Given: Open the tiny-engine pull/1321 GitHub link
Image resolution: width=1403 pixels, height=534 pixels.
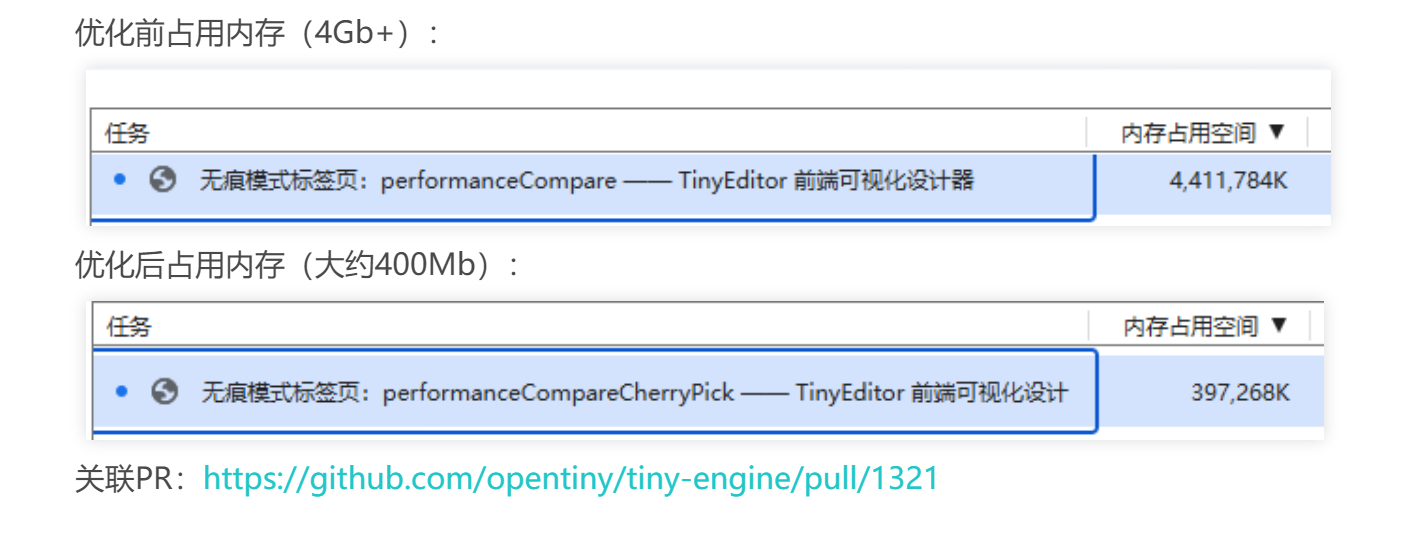Looking at the screenshot, I should (x=571, y=479).
